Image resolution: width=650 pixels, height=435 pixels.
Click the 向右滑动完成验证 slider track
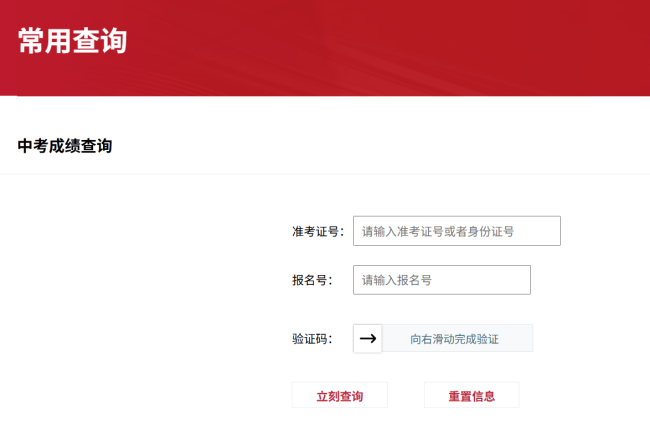tap(455, 339)
